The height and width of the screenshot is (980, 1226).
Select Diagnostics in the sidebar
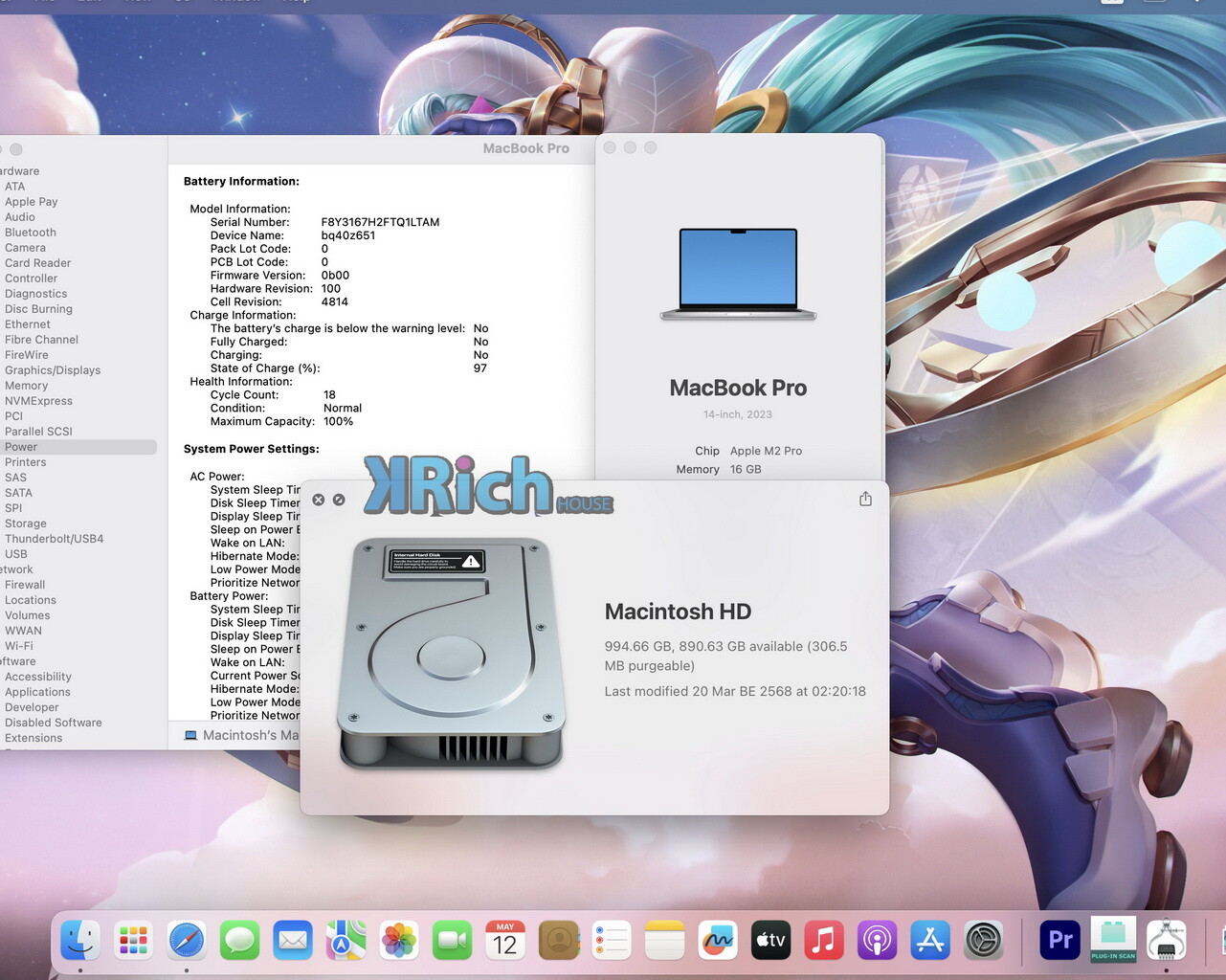[36, 294]
